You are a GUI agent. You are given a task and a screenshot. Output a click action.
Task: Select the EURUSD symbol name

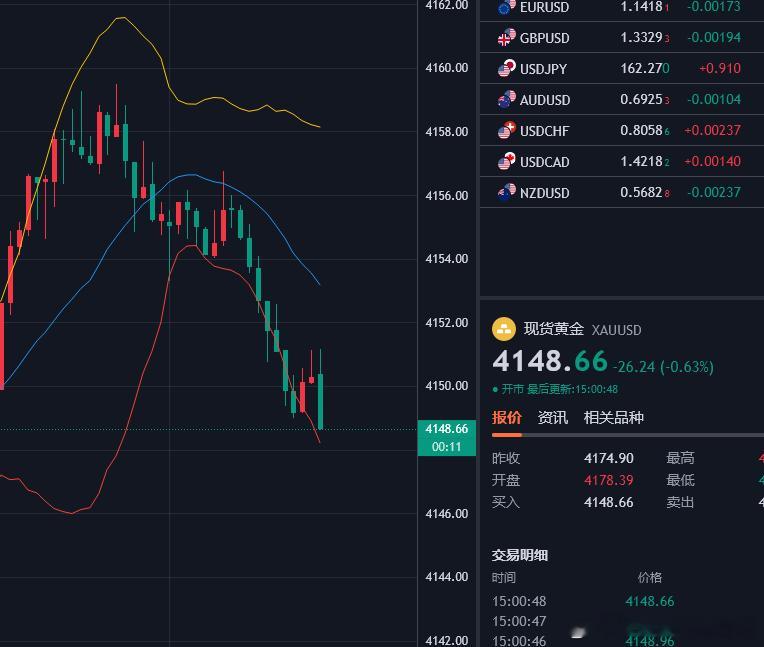[544, 7]
